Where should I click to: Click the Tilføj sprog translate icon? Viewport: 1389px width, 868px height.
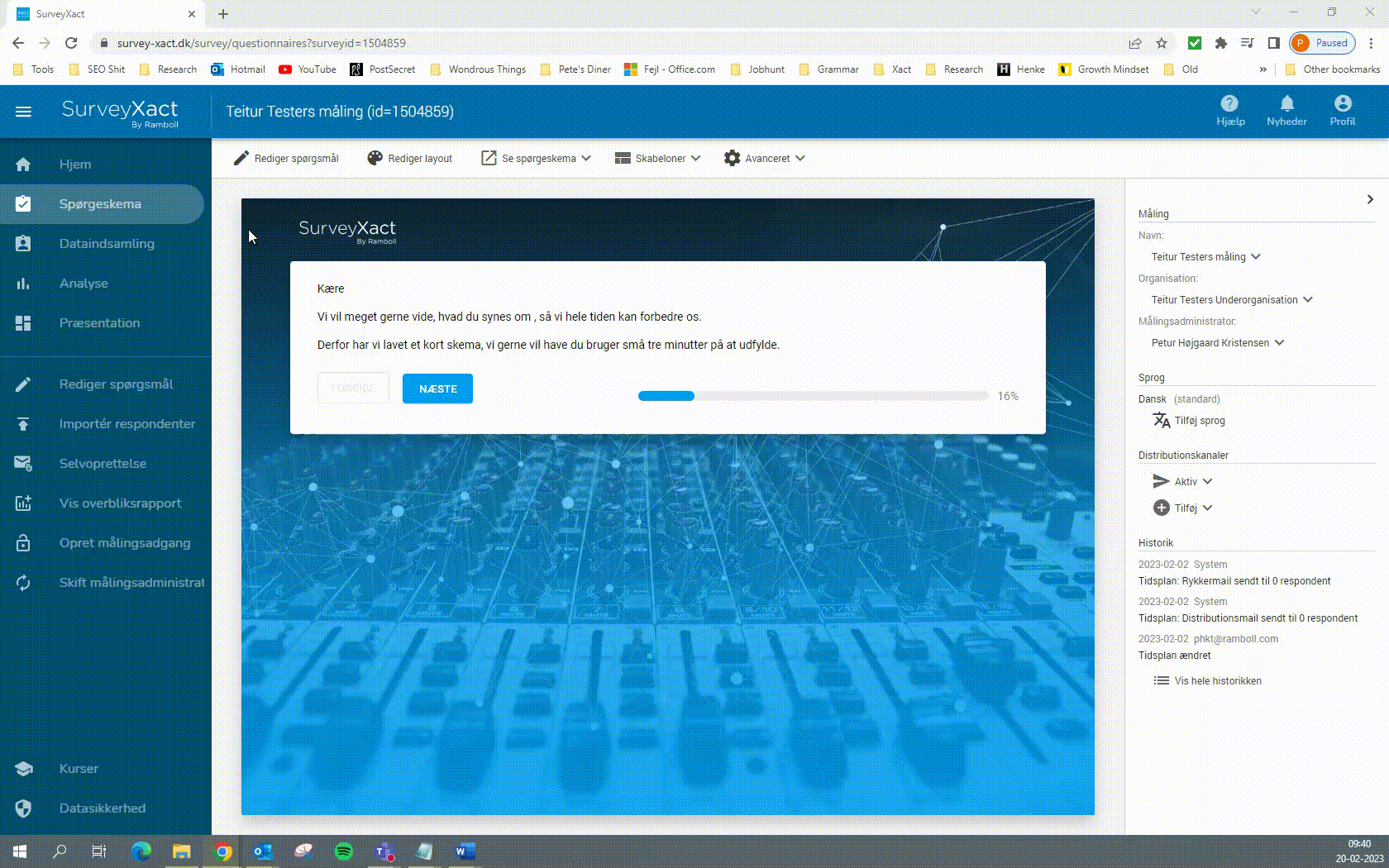(x=1162, y=421)
